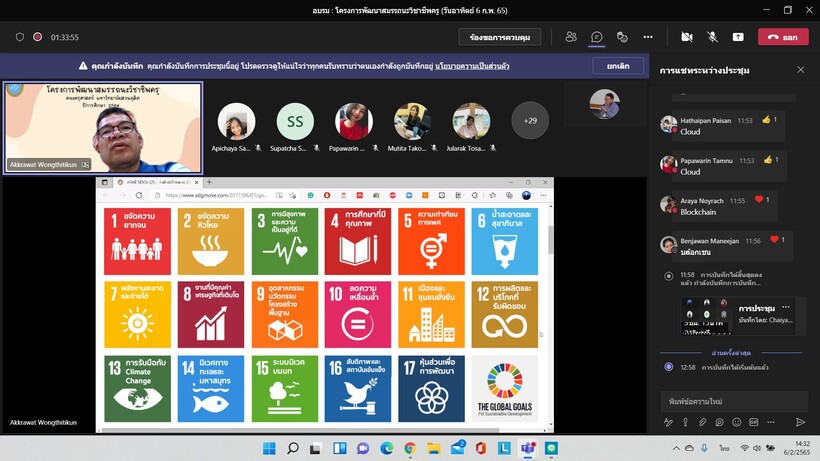This screenshot has height=461, width=820.
Task: Click the refresh icon in shared browser
Action: pyautogui.click(x=139, y=195)
